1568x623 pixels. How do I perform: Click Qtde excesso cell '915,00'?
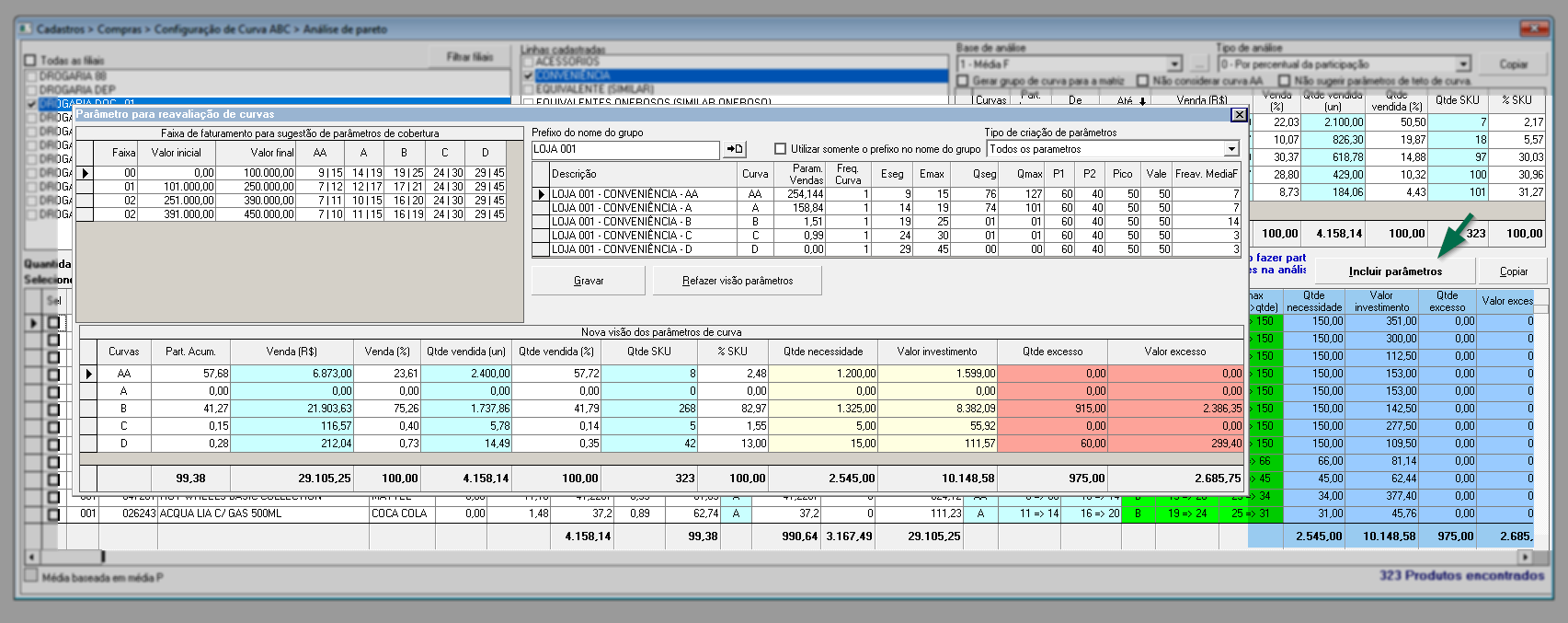(x=1053, y=409)
